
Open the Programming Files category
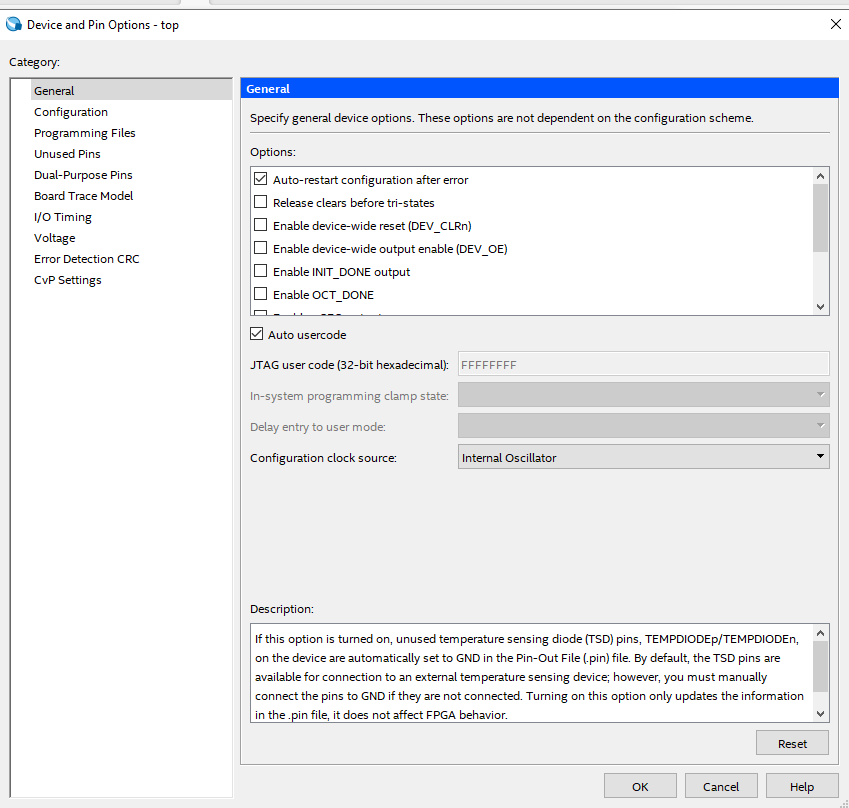click(84, 133)
